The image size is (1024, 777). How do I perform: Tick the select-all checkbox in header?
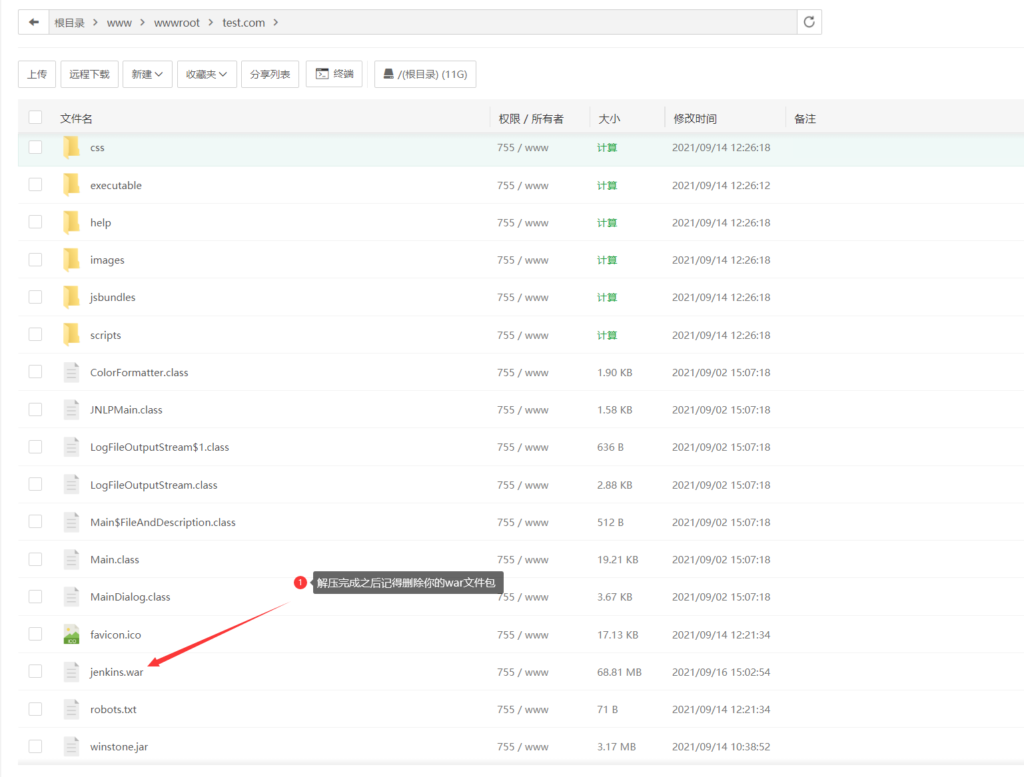tap(35, 118)
